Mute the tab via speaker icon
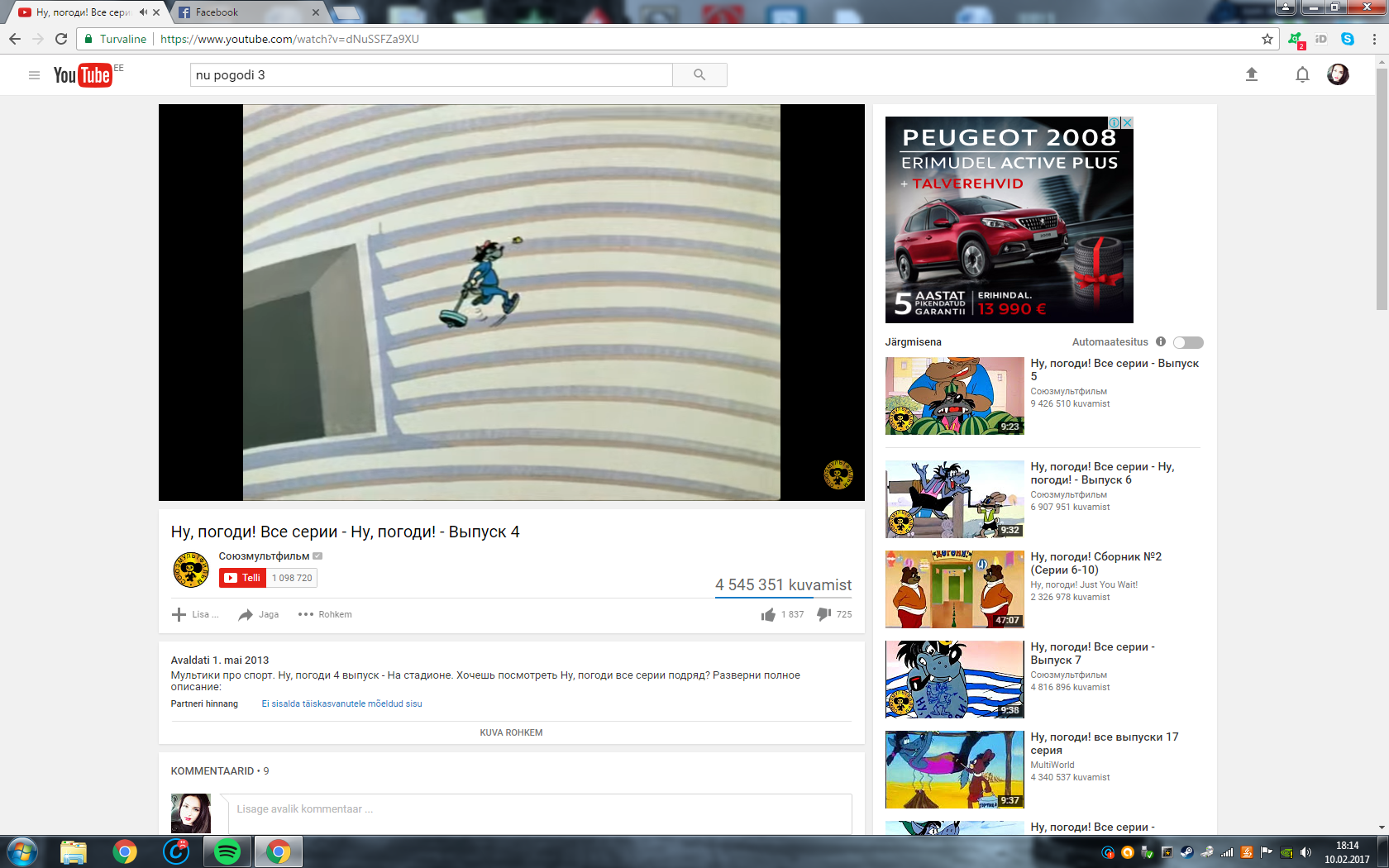Image resolution: width=1389 pixels, height=868 pixels. pyautogui.click(x=143, y=12)
